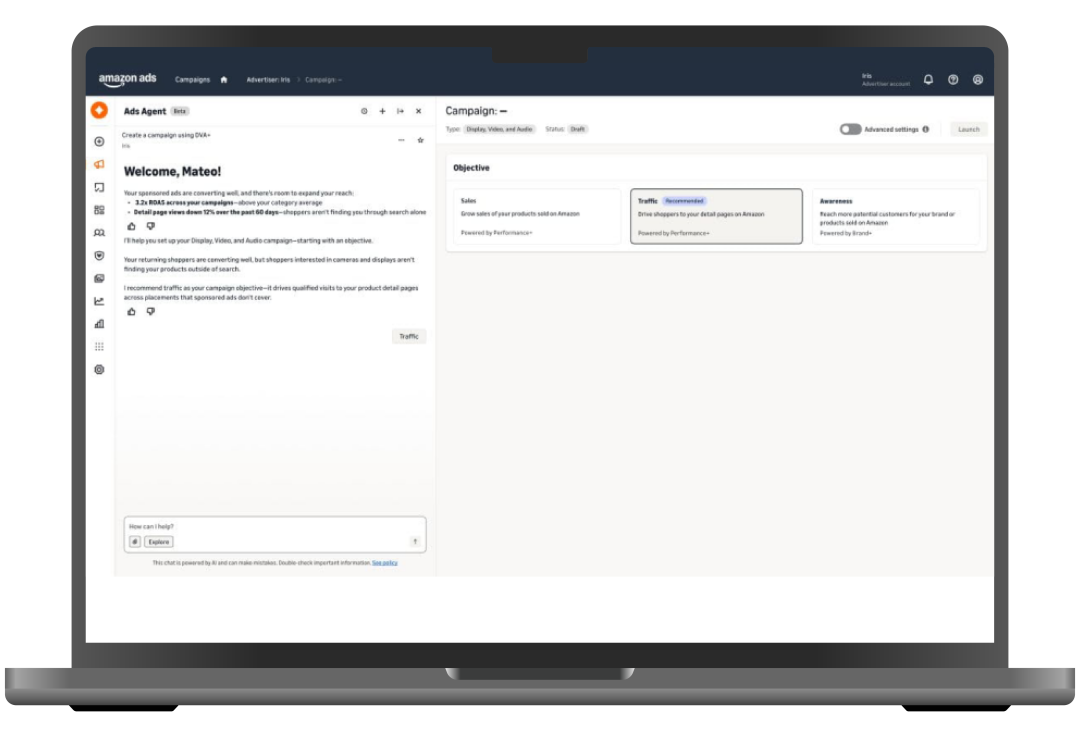Open the megaphone campaigns icon in the sidebar
The image size is (1080, 741).
point(99,164)
